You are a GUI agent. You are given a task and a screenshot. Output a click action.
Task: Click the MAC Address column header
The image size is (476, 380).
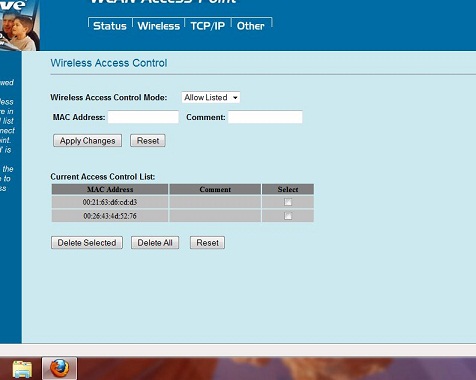(x=110, y=189)
